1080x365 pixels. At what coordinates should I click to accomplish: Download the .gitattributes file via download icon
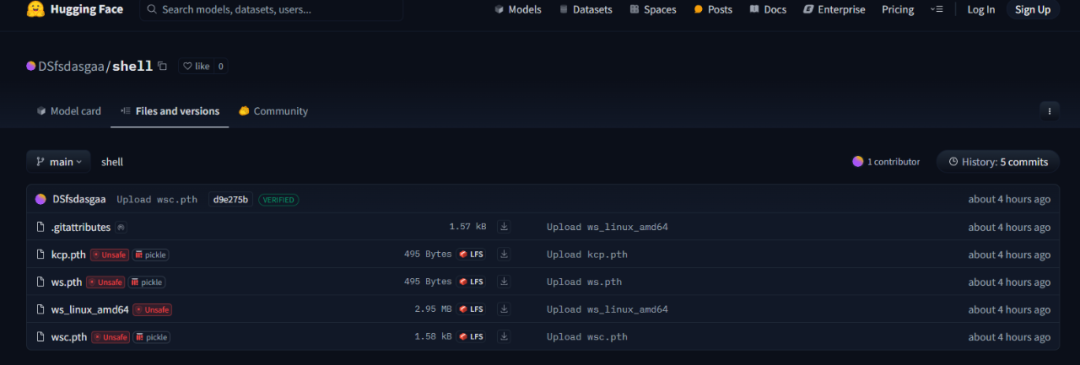click(x=503, y=227)
